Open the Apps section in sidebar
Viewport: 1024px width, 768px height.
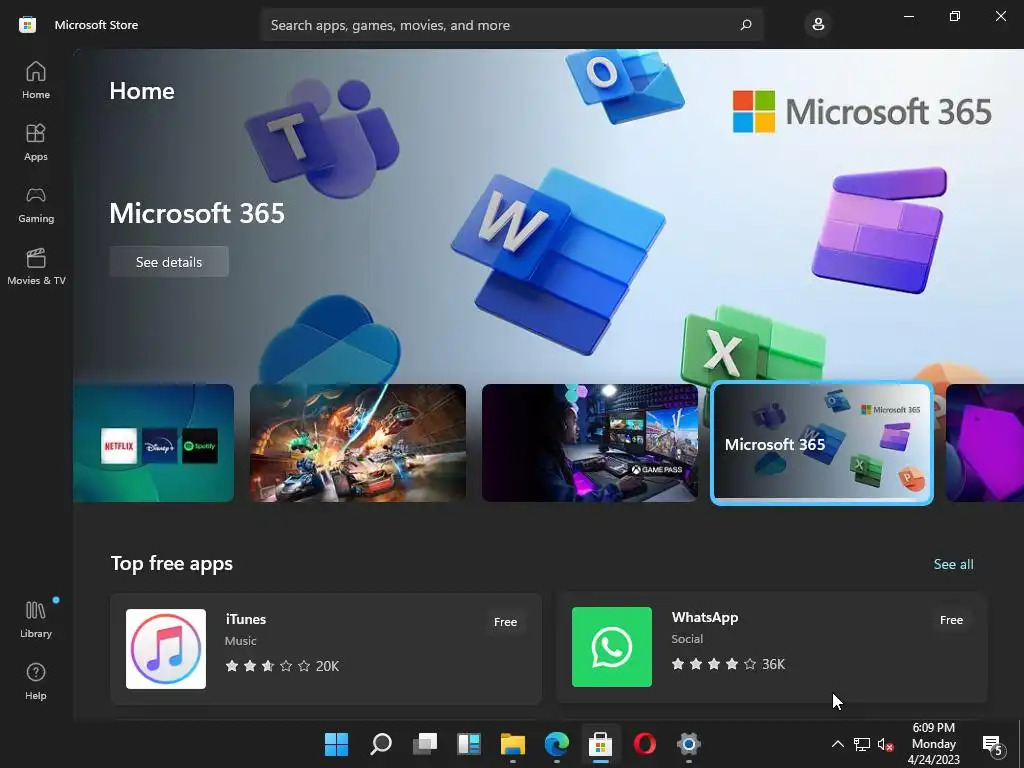tap(36, 142)
